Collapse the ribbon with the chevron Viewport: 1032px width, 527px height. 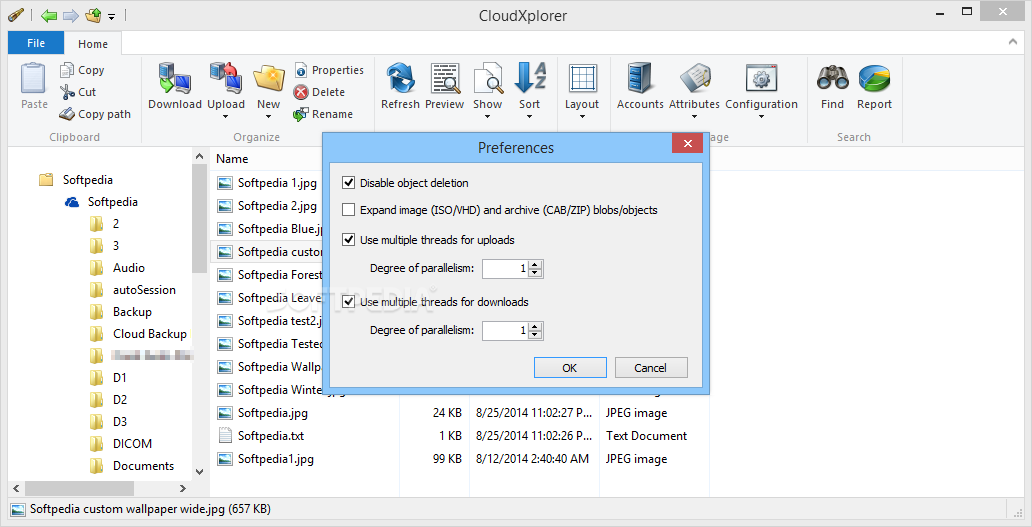coord(1013,42)
